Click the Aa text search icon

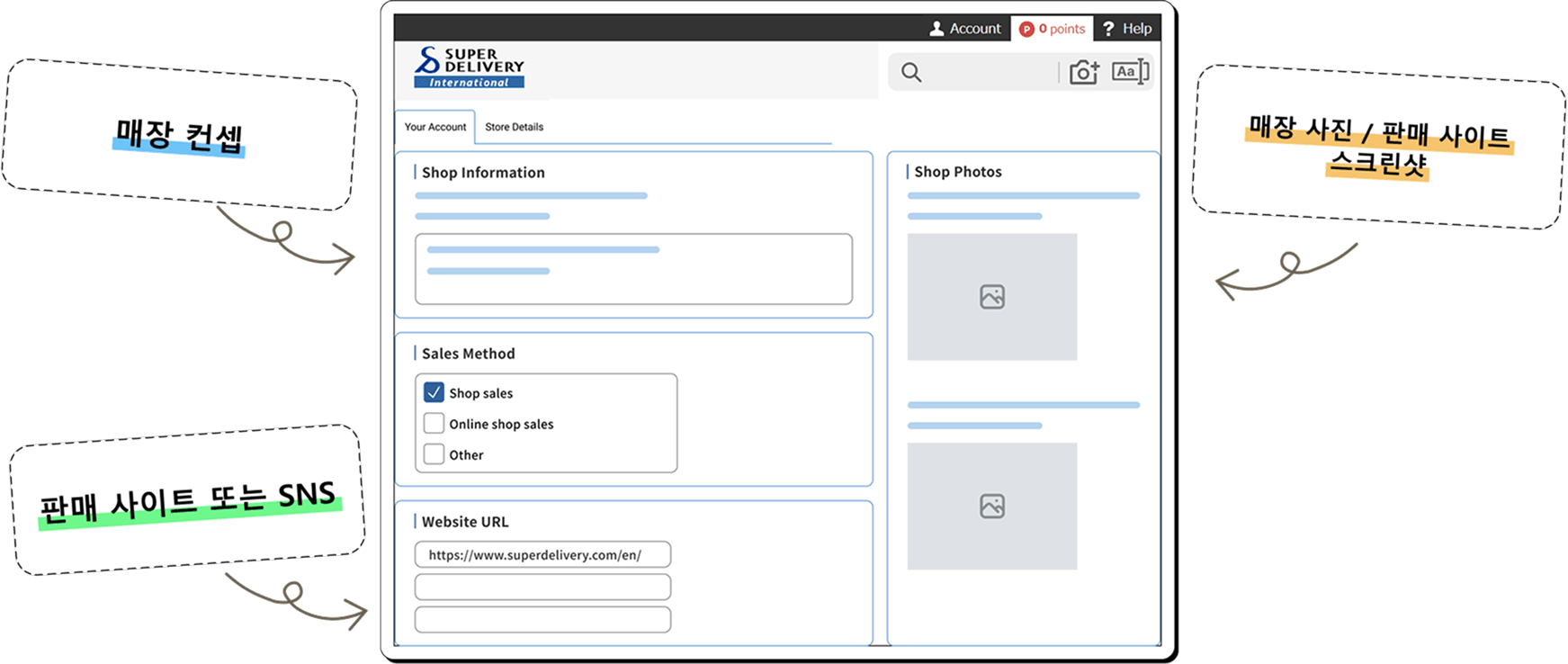click(1130, 72)
